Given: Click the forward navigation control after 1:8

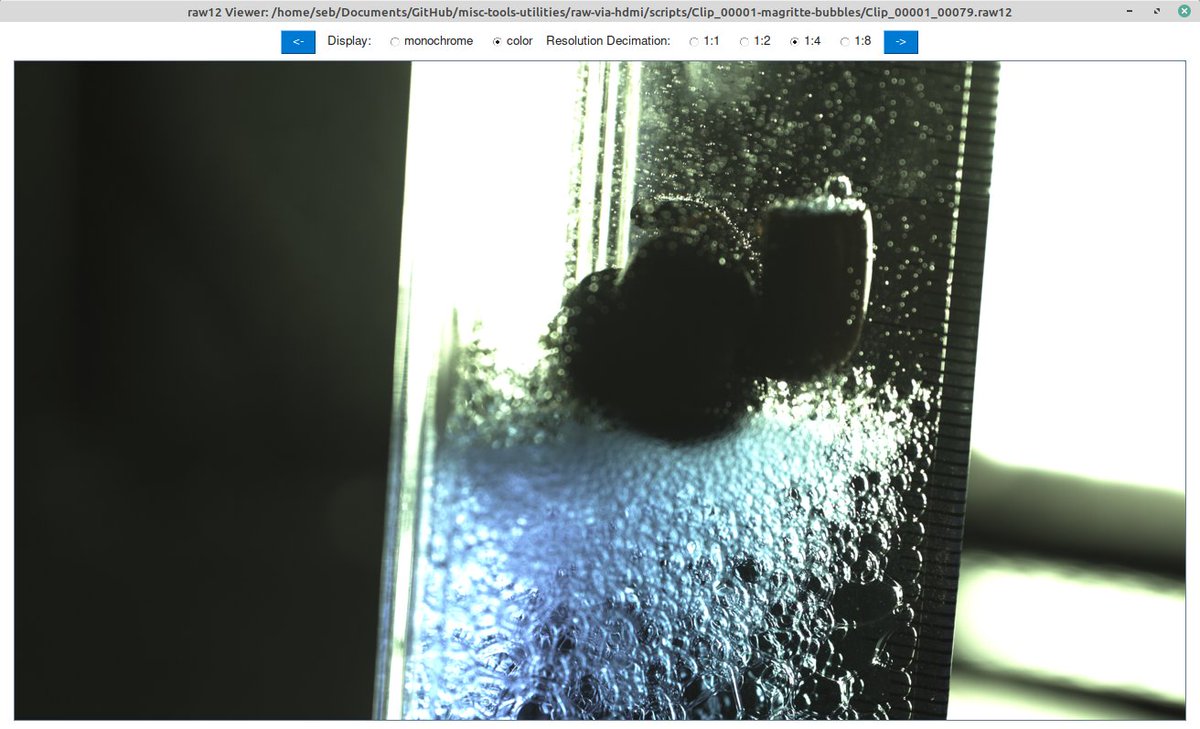Looking at the screenshot, I should click(900, 41).
